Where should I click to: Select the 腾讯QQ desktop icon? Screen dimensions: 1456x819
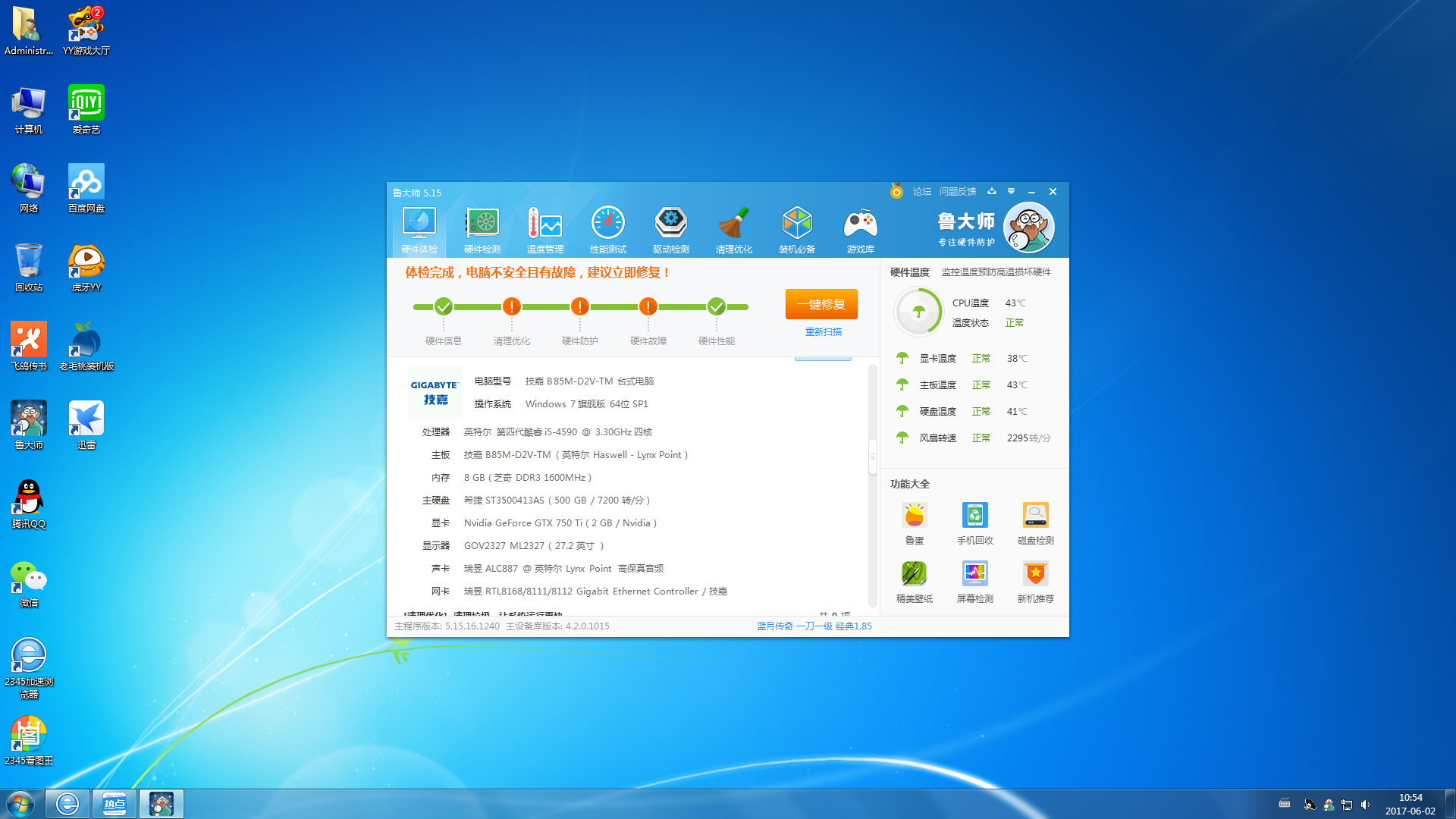coord(29,504)
